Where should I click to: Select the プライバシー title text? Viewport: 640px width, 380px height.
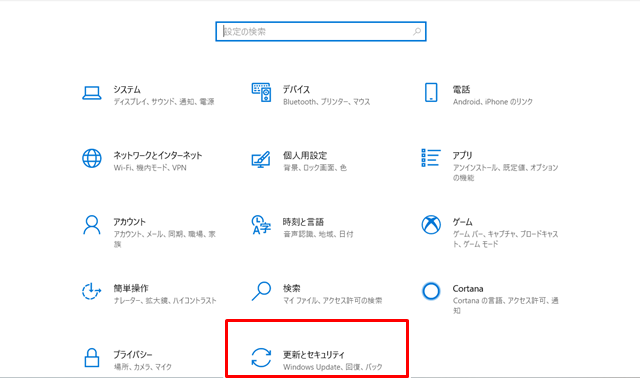[133, 355]
